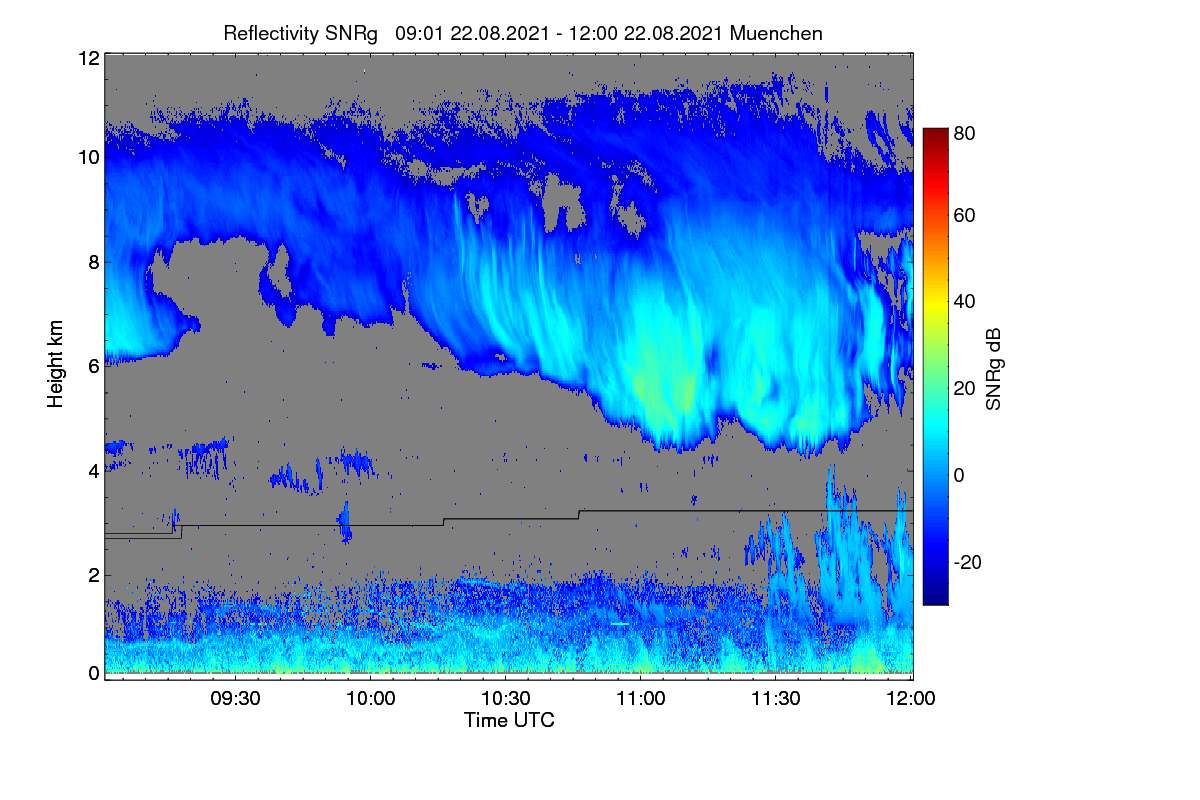1200x800 pixels.
Task: Click the colorbar label '80'
Action: [x=965, y=130]
